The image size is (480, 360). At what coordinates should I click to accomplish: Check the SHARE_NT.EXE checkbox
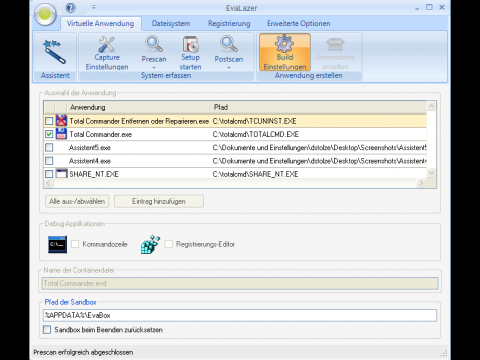tap(49, 174)
